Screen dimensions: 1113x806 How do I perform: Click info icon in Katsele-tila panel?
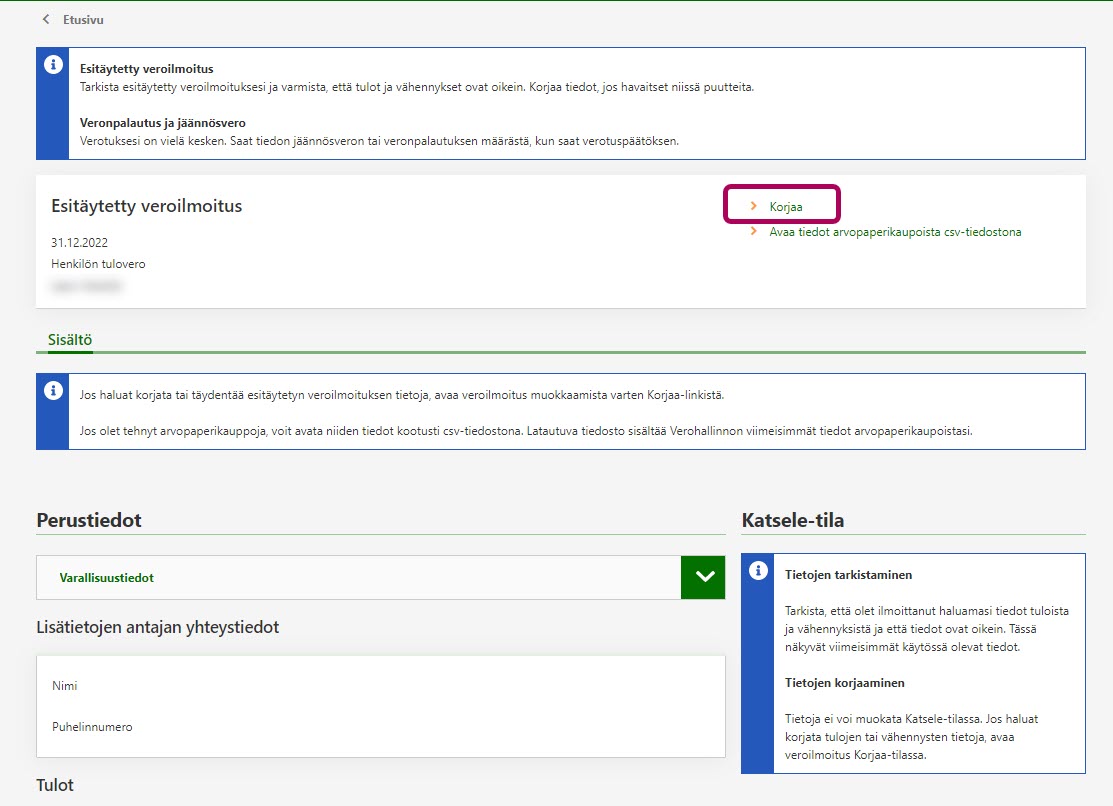click(757, 571)
